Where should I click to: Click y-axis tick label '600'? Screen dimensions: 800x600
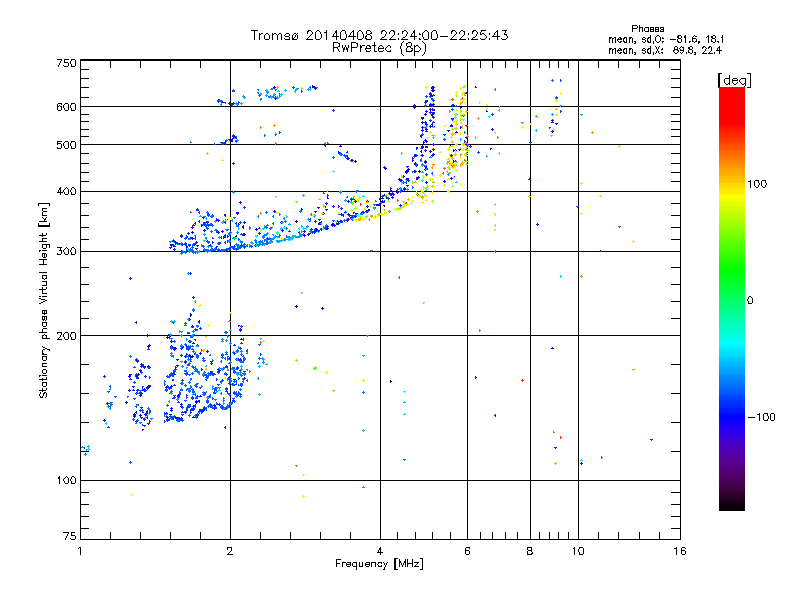[66, 107]
